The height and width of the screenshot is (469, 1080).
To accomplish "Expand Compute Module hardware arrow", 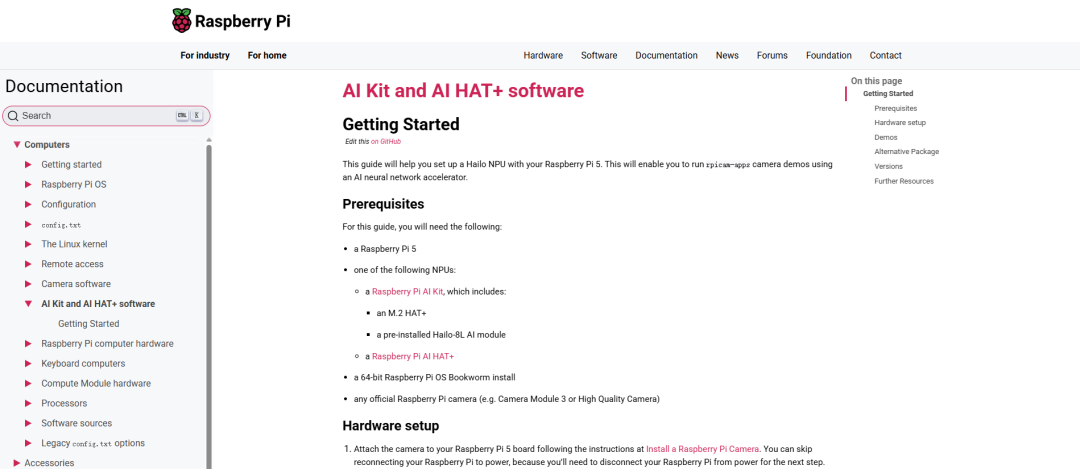I will tap(28, 384).
